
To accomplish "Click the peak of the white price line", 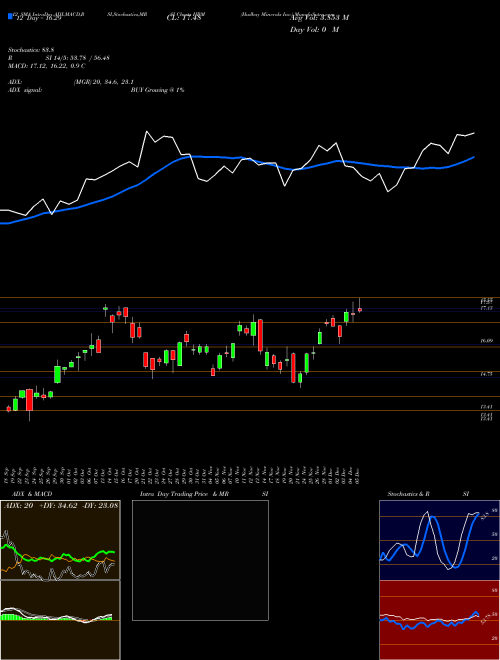I will tap(147, 132).
